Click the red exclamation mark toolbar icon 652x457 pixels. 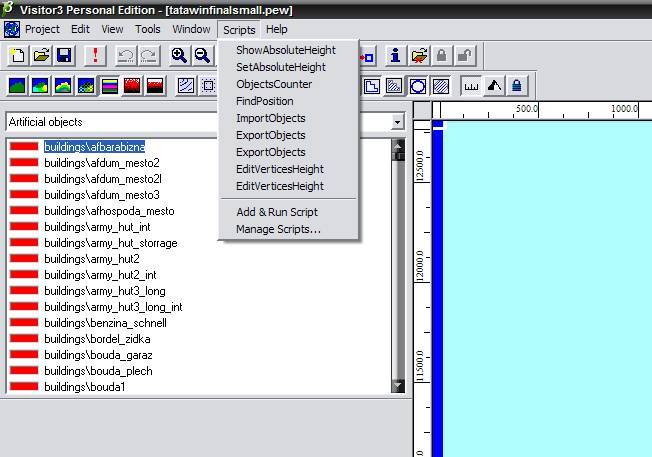click(95, 55)
